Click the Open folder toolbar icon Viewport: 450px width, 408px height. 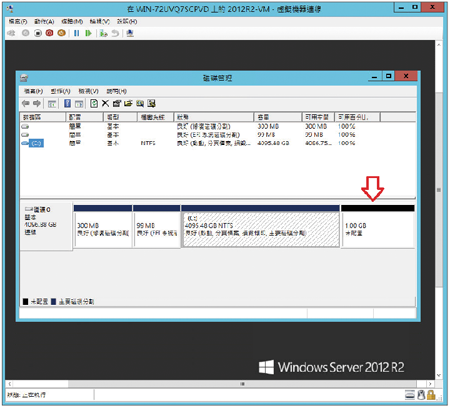(128, 103)
